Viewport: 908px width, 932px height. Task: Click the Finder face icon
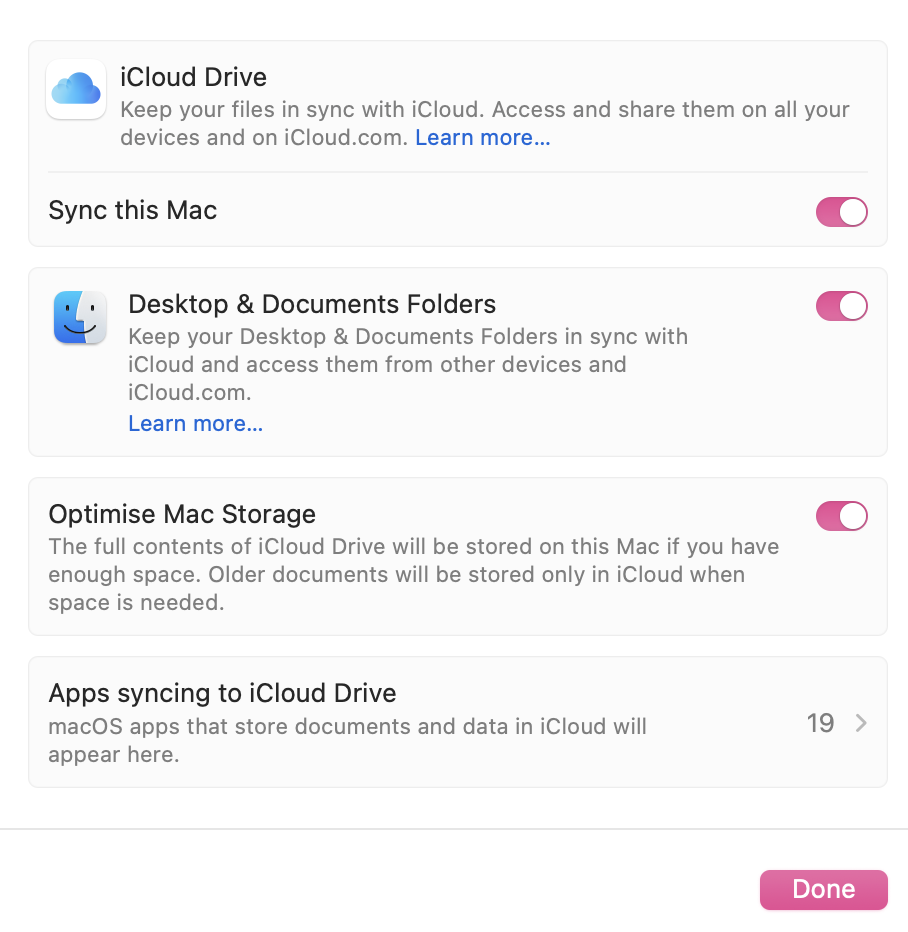click(80, 318)
